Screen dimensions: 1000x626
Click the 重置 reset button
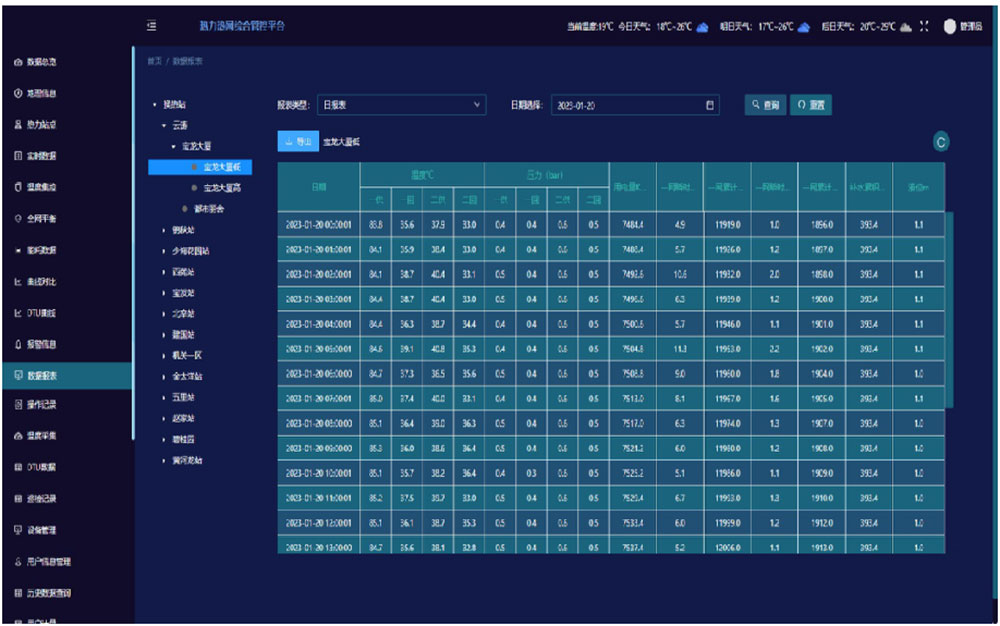pyautogui.click(x=811, y=105)
